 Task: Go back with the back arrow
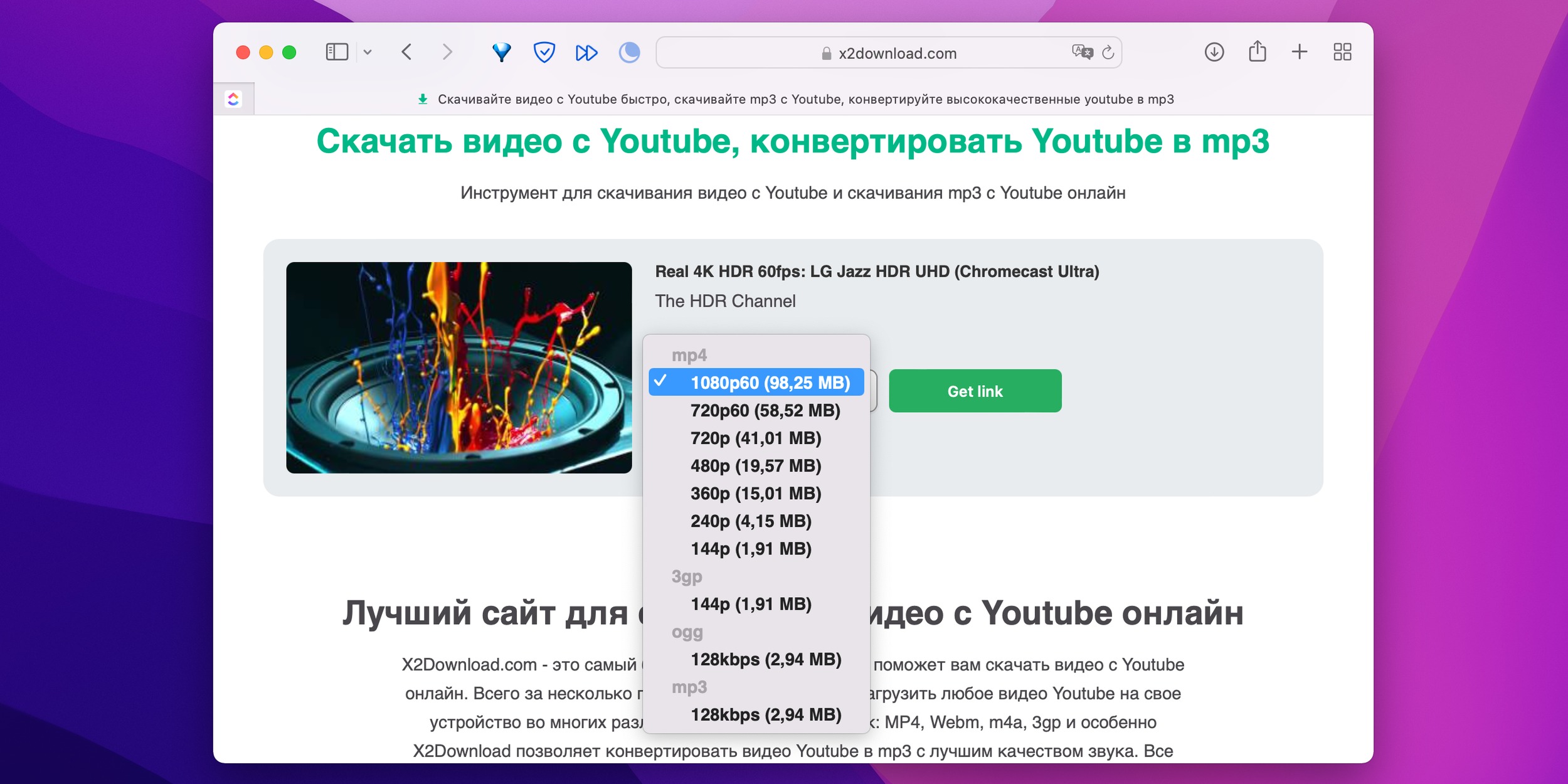406,52
